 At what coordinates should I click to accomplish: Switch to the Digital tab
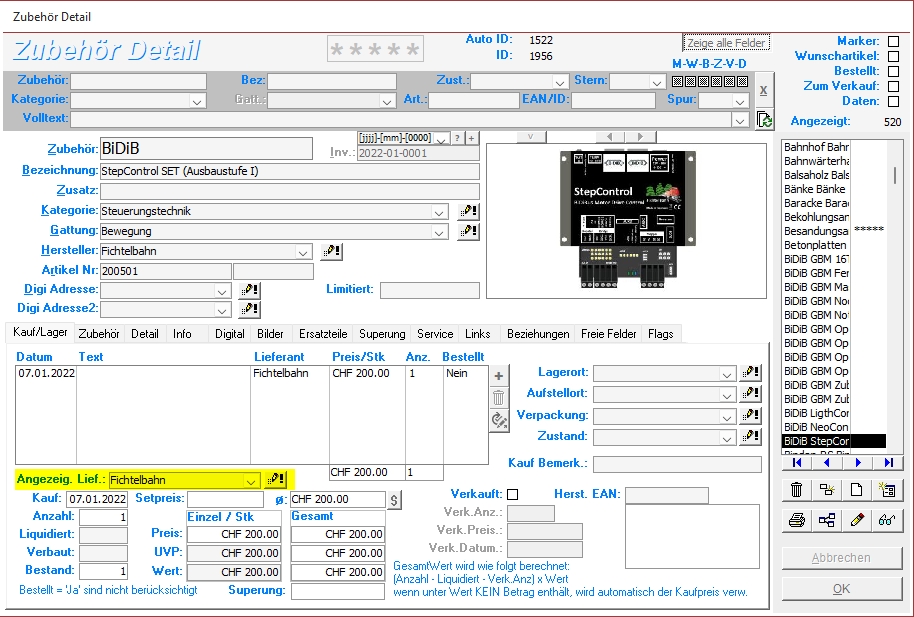tap(230, 334)
